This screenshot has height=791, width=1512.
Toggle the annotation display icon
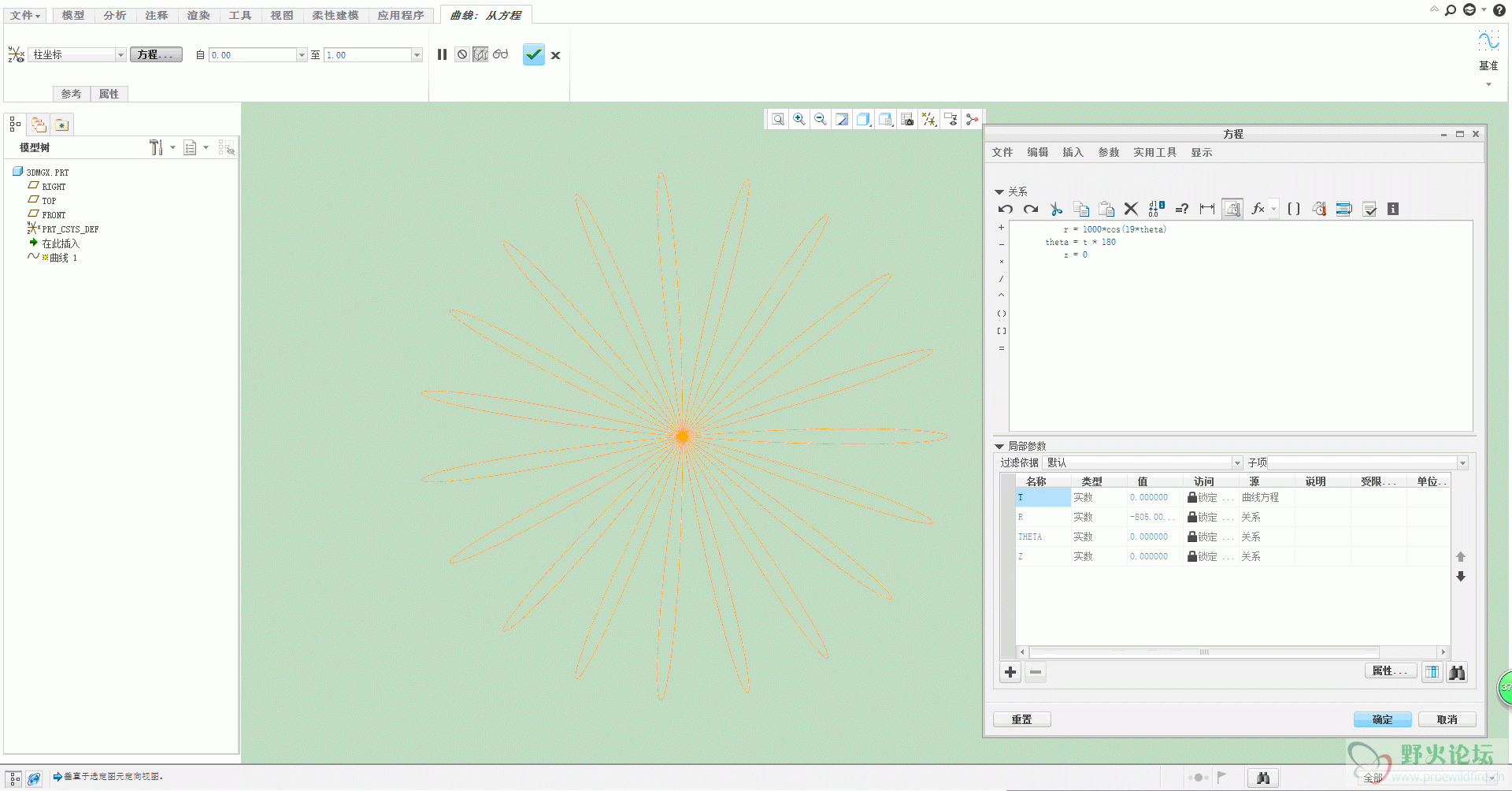tap(951, 119)
